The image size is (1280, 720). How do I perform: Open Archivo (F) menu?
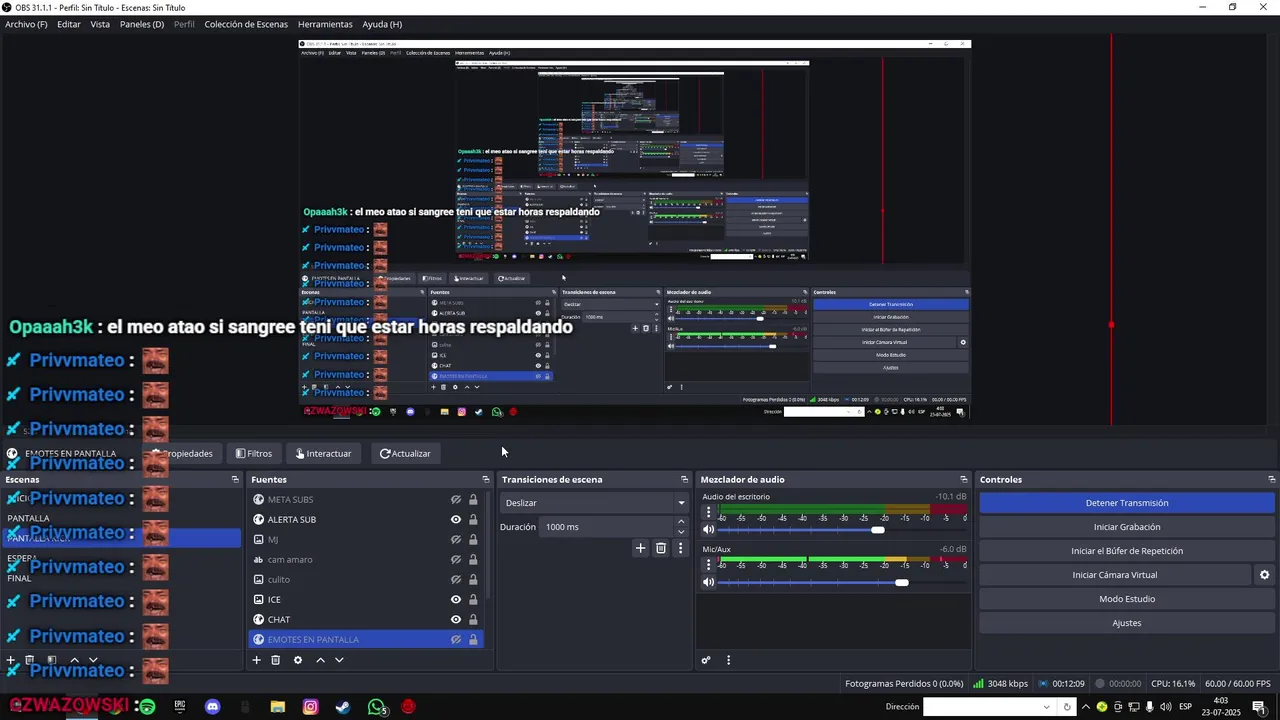[x=26, y=24]
